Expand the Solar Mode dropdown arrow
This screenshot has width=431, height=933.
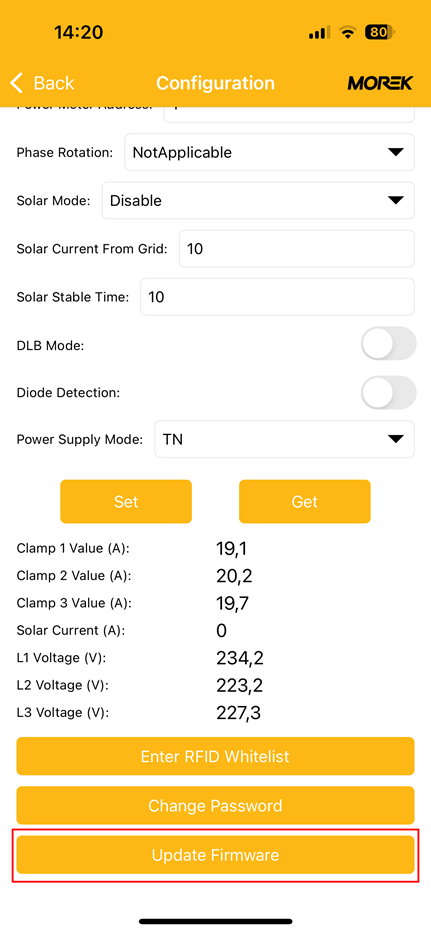point(395,201)
